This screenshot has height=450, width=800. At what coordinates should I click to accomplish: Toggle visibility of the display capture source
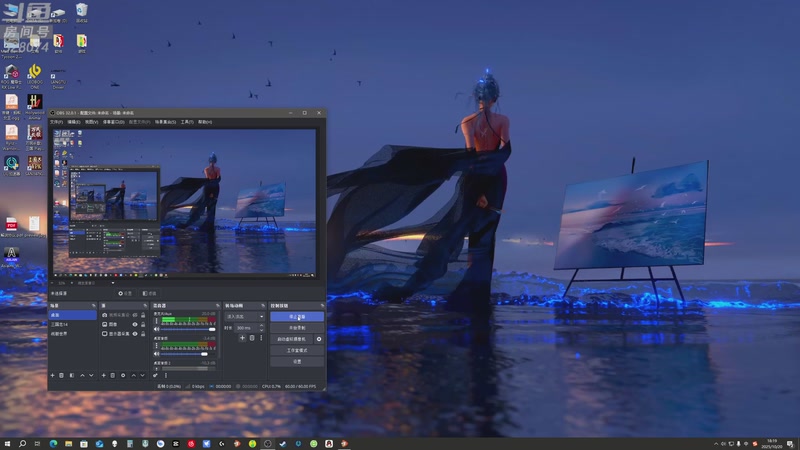click(x=135, y=334)
